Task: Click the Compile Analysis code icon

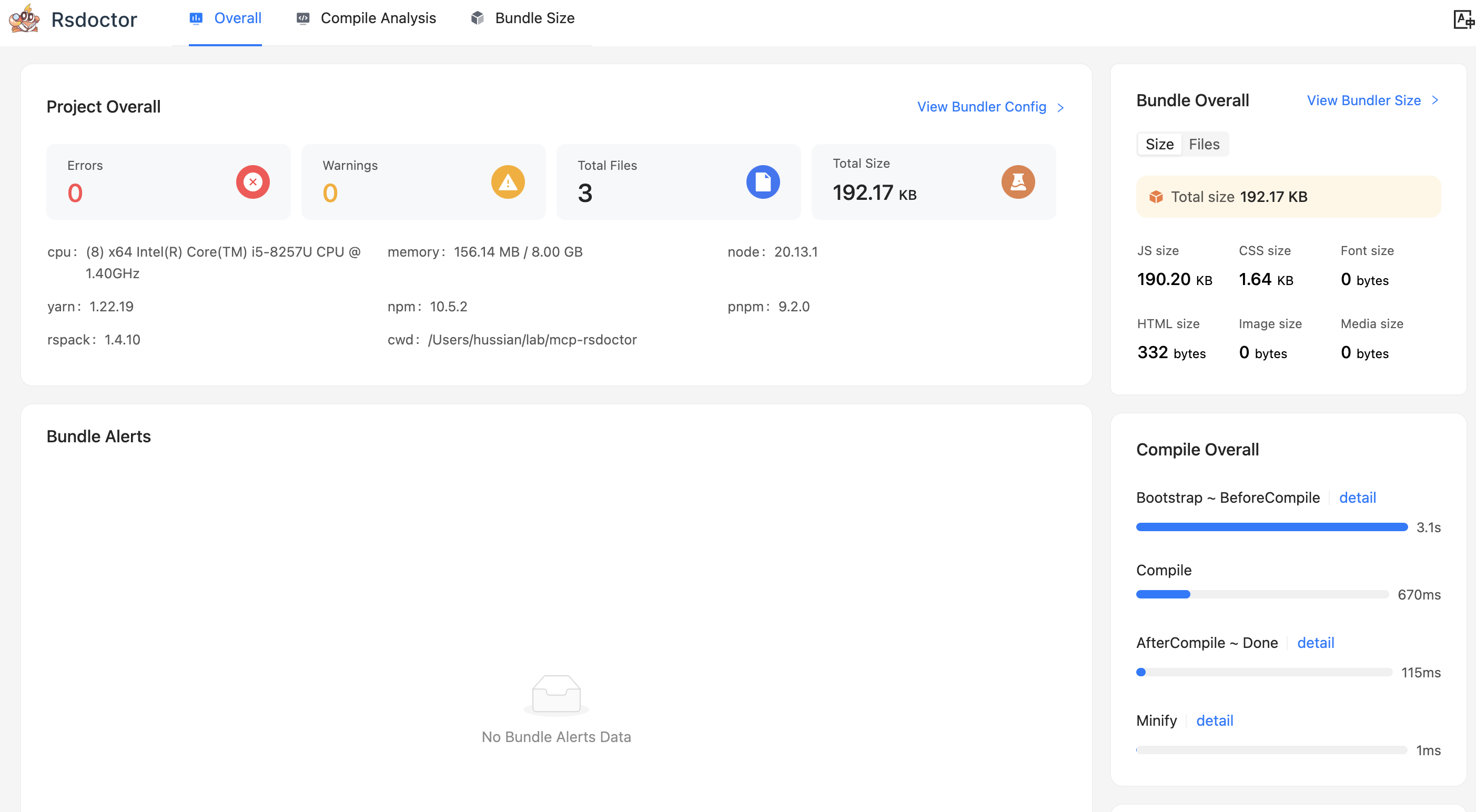Action: click(x=303, y=18)
